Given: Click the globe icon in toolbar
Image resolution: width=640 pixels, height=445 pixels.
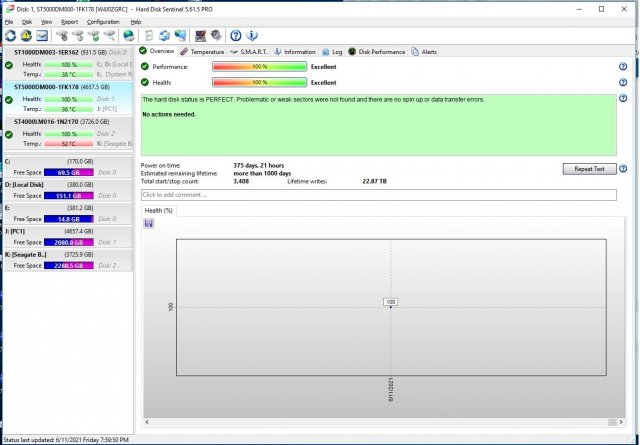Looking at the screenshot, I should point(128,35).
